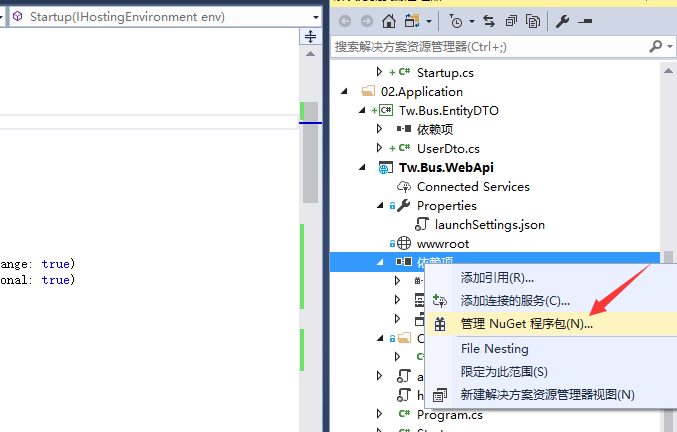Screen dimensions: 677x432
Task: Click the Solution Explorer search field
Action: 490,46
